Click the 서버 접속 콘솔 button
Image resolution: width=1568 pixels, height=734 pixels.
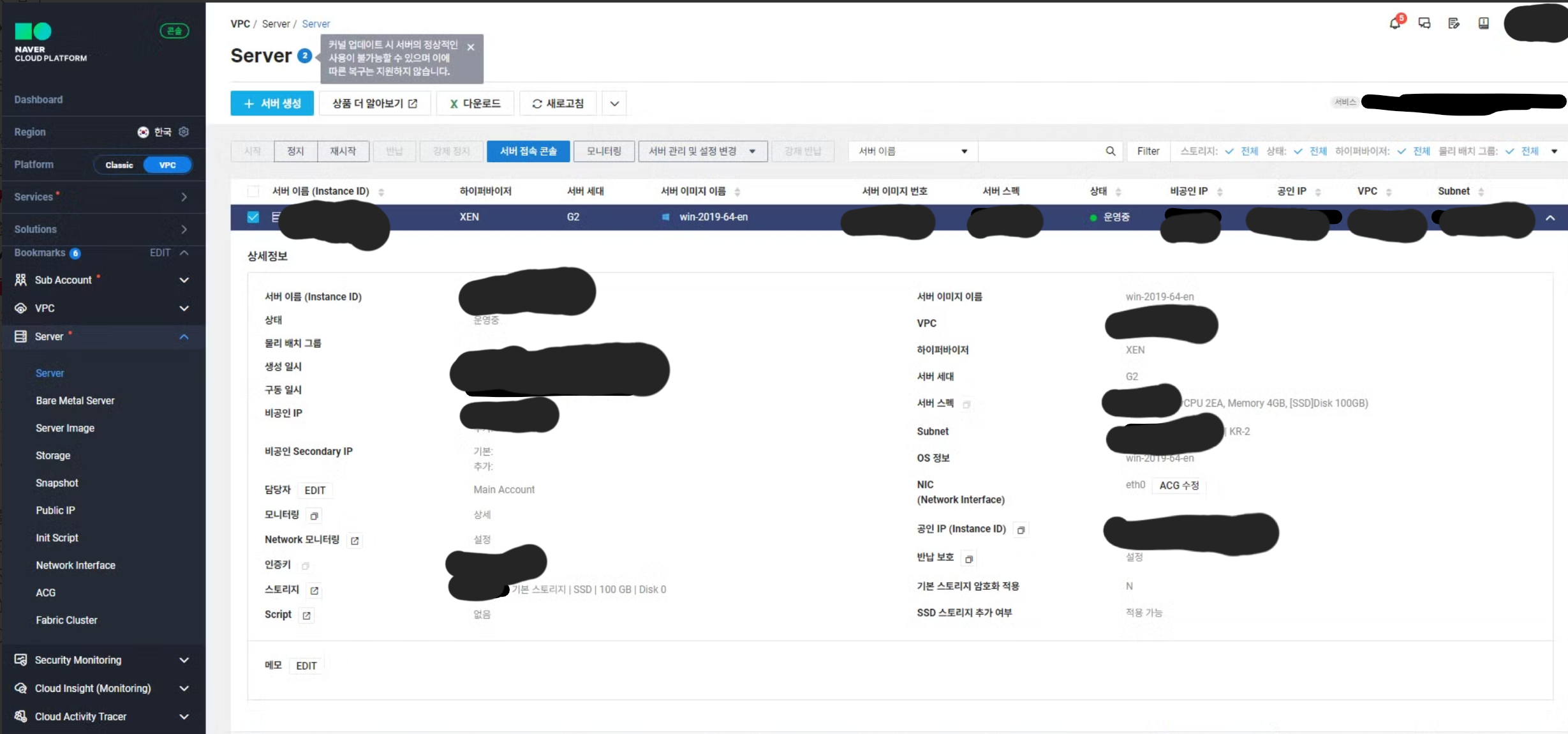[x=528, y=151]
